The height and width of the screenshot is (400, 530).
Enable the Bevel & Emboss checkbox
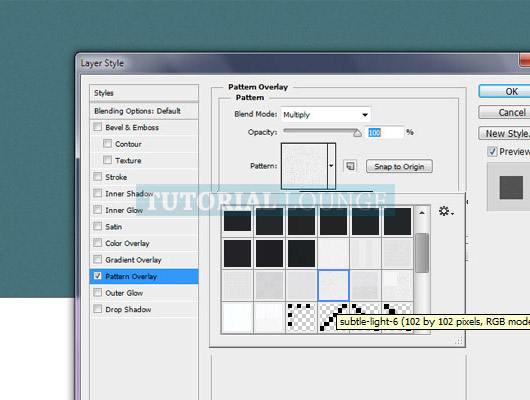point(98,127)
